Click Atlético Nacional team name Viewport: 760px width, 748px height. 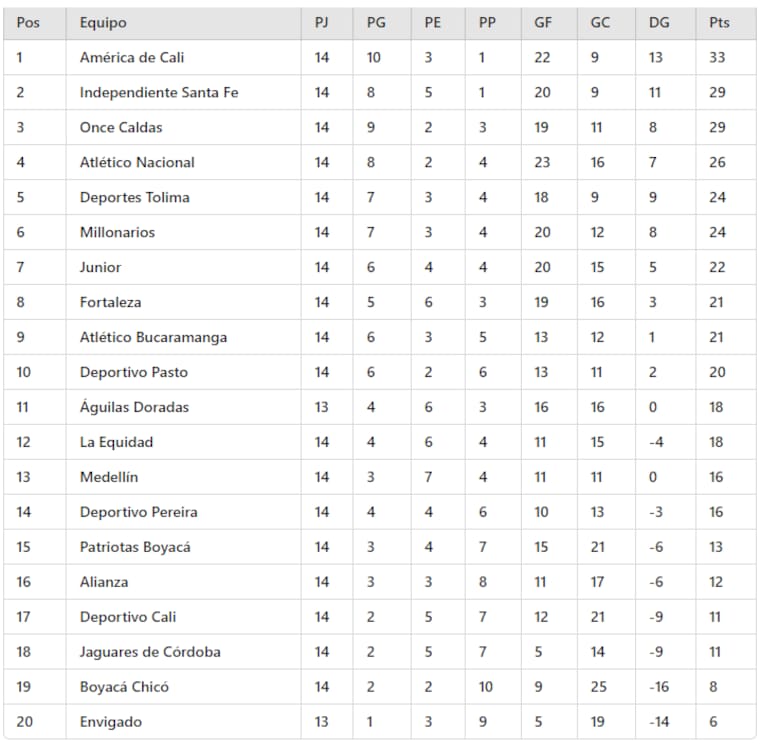pyautogui.click(x=137, y=163)
